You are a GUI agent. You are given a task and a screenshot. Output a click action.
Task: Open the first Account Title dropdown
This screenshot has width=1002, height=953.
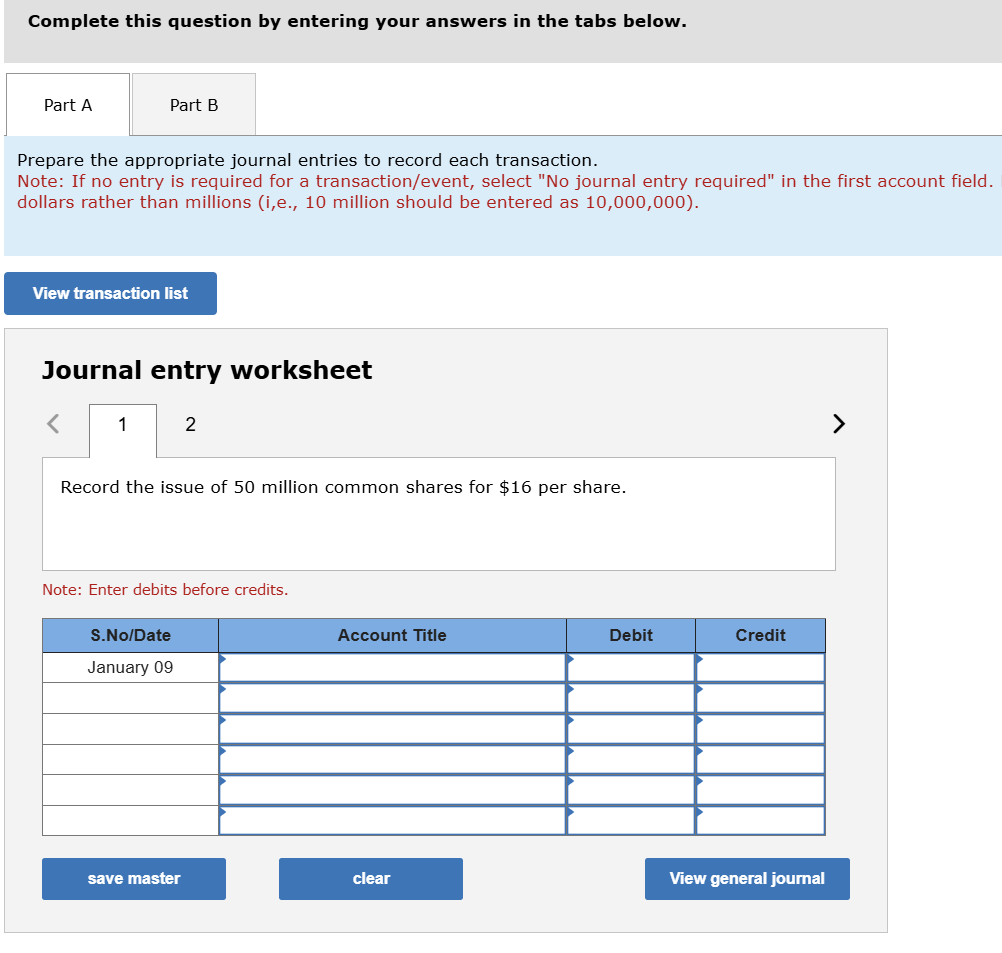tap(391, 666)
